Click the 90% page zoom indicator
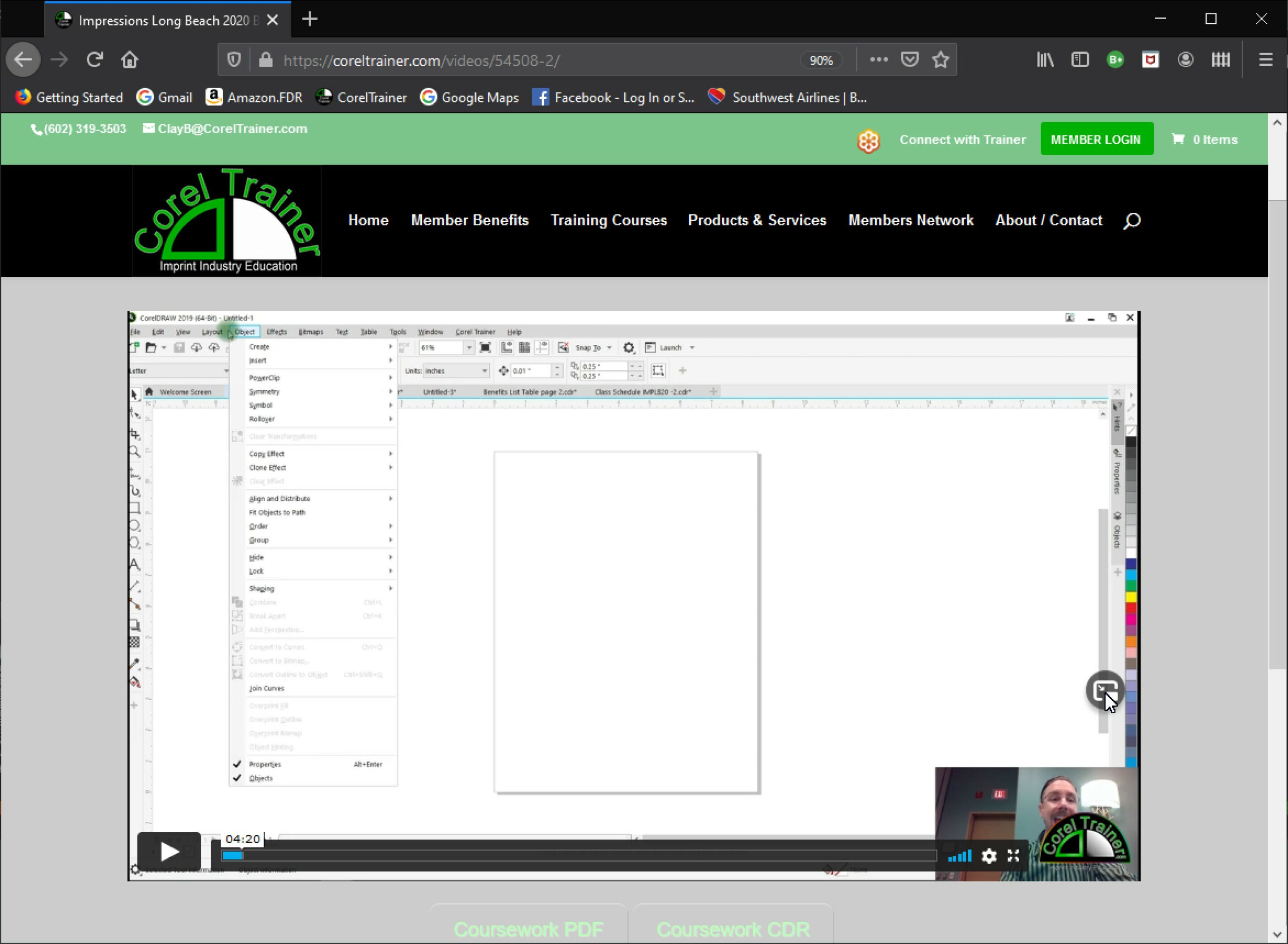Image resolution: width=1288 pixels, height=944 pixels. tap(821, 60)
